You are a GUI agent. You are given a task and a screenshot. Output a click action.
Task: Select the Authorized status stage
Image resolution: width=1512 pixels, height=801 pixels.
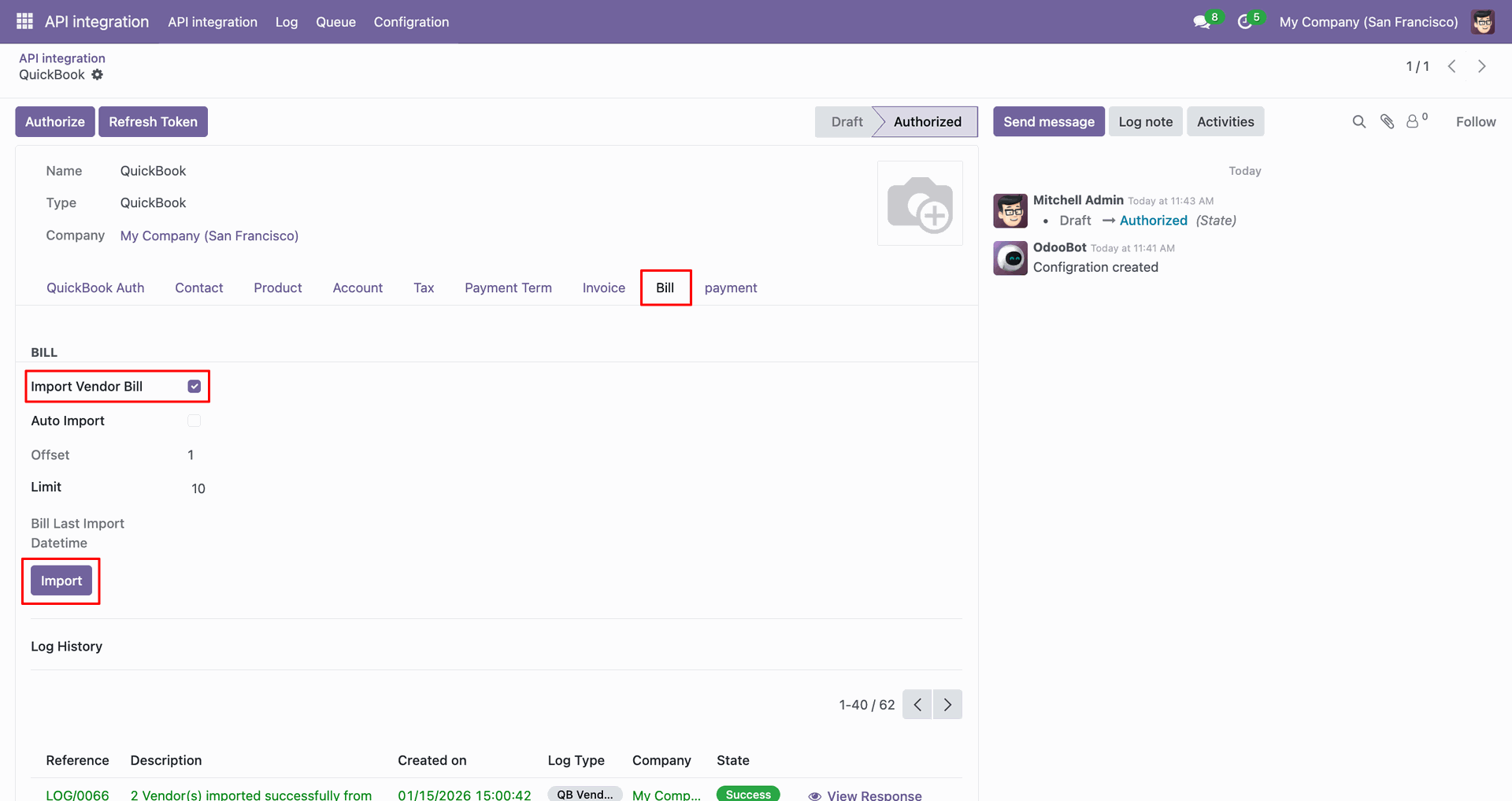927,121
